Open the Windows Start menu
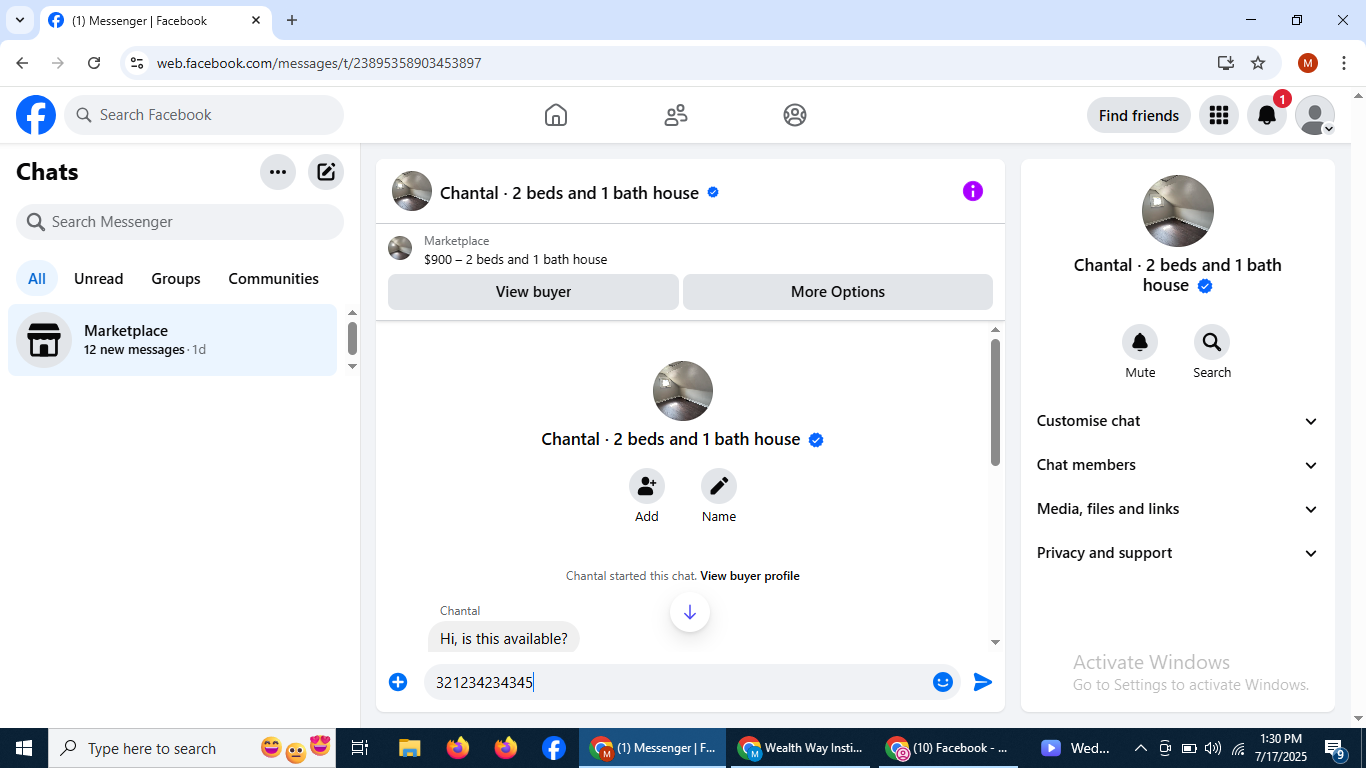The width and height of the screenshot is (1366, 768). pos(24,748)
